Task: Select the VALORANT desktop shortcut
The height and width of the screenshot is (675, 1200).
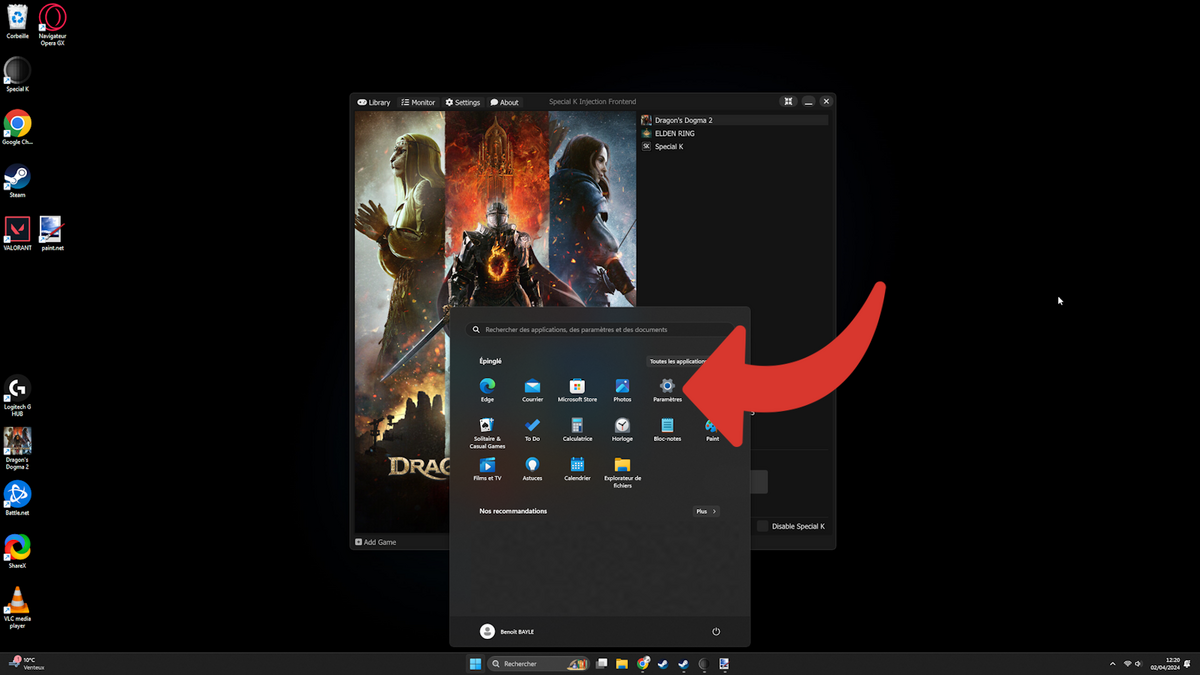Action: coord(18,234)
